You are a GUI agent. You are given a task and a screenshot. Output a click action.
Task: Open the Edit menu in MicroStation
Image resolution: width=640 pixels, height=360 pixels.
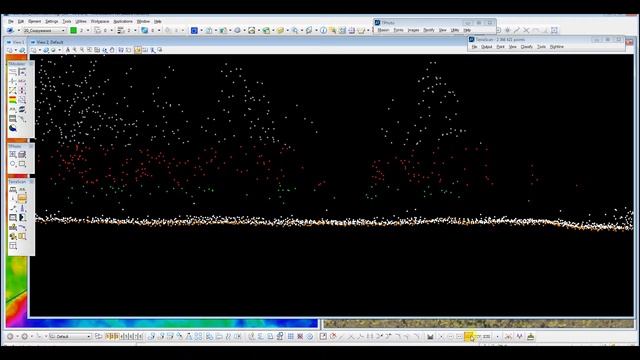coord(21,21)
